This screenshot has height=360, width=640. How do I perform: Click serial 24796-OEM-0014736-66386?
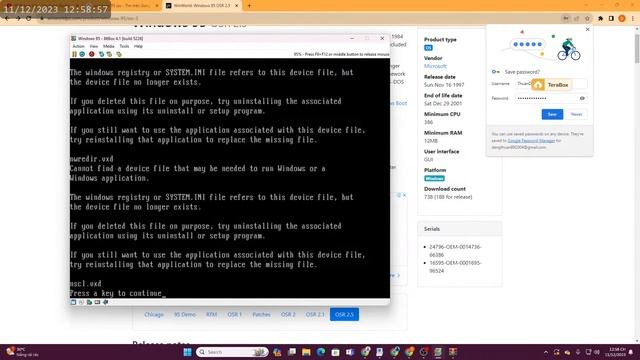[x=455, y=251]
